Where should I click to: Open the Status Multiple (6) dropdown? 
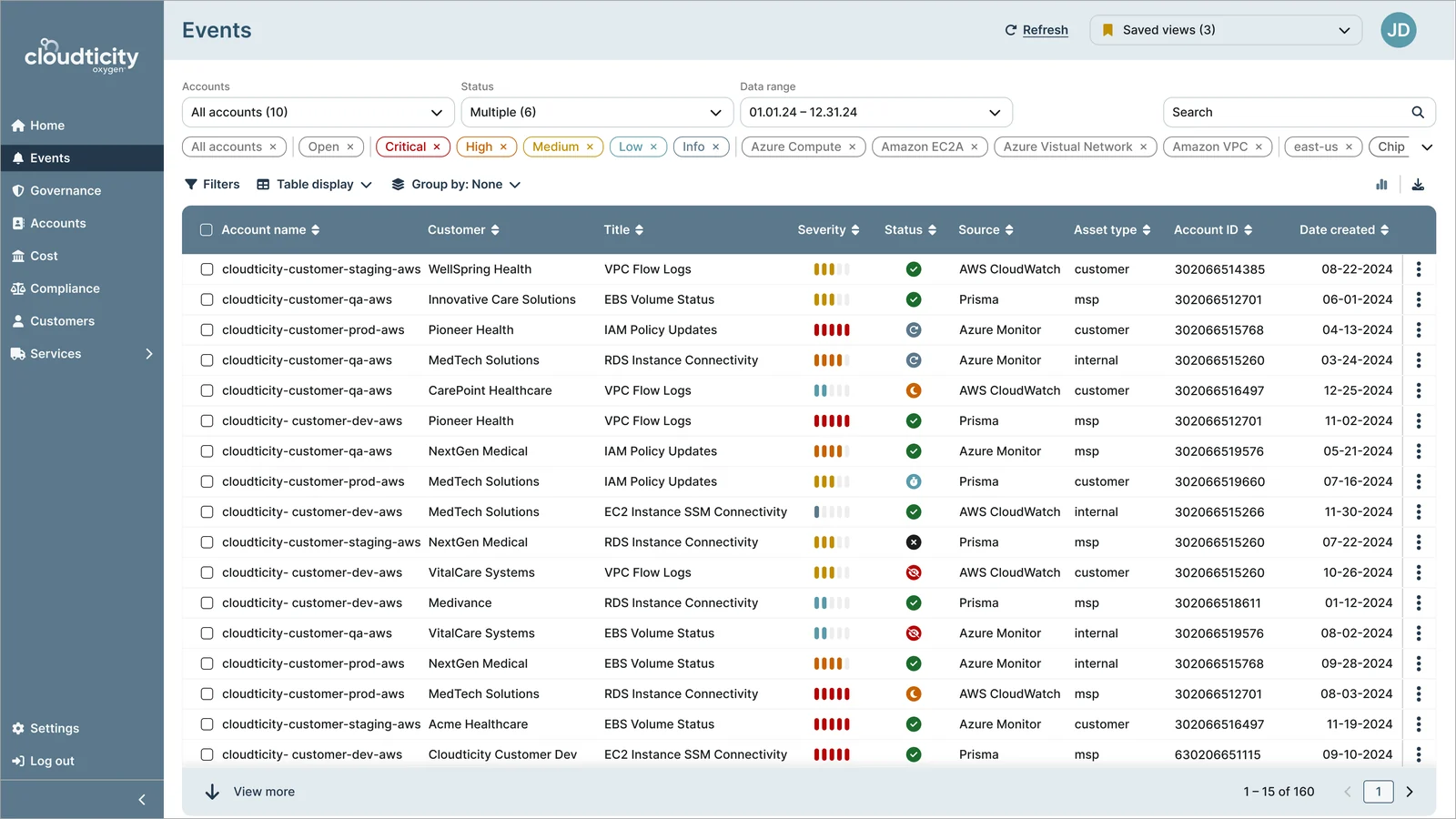[597, 112]
